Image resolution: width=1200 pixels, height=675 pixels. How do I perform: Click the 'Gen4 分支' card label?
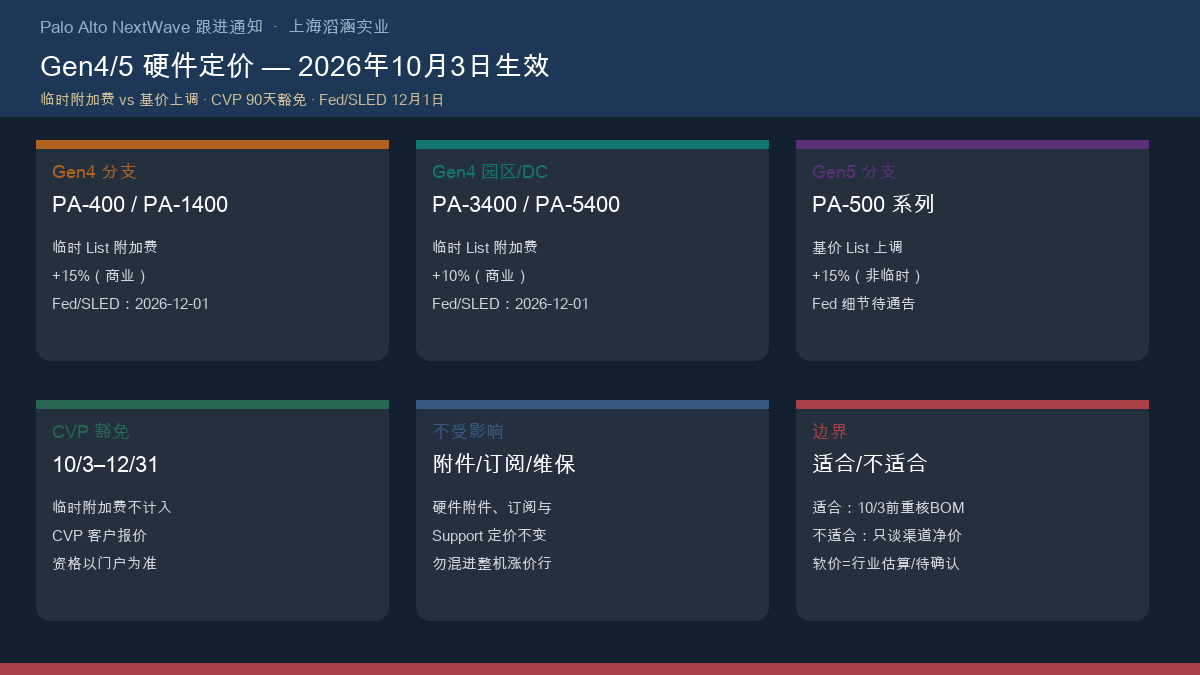94,172
